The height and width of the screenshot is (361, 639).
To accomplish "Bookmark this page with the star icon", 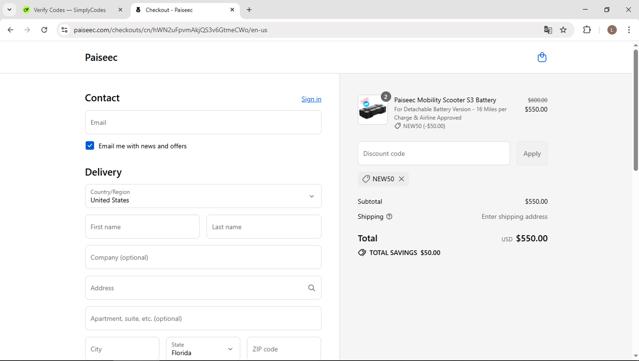I will (x=563, y=30).
